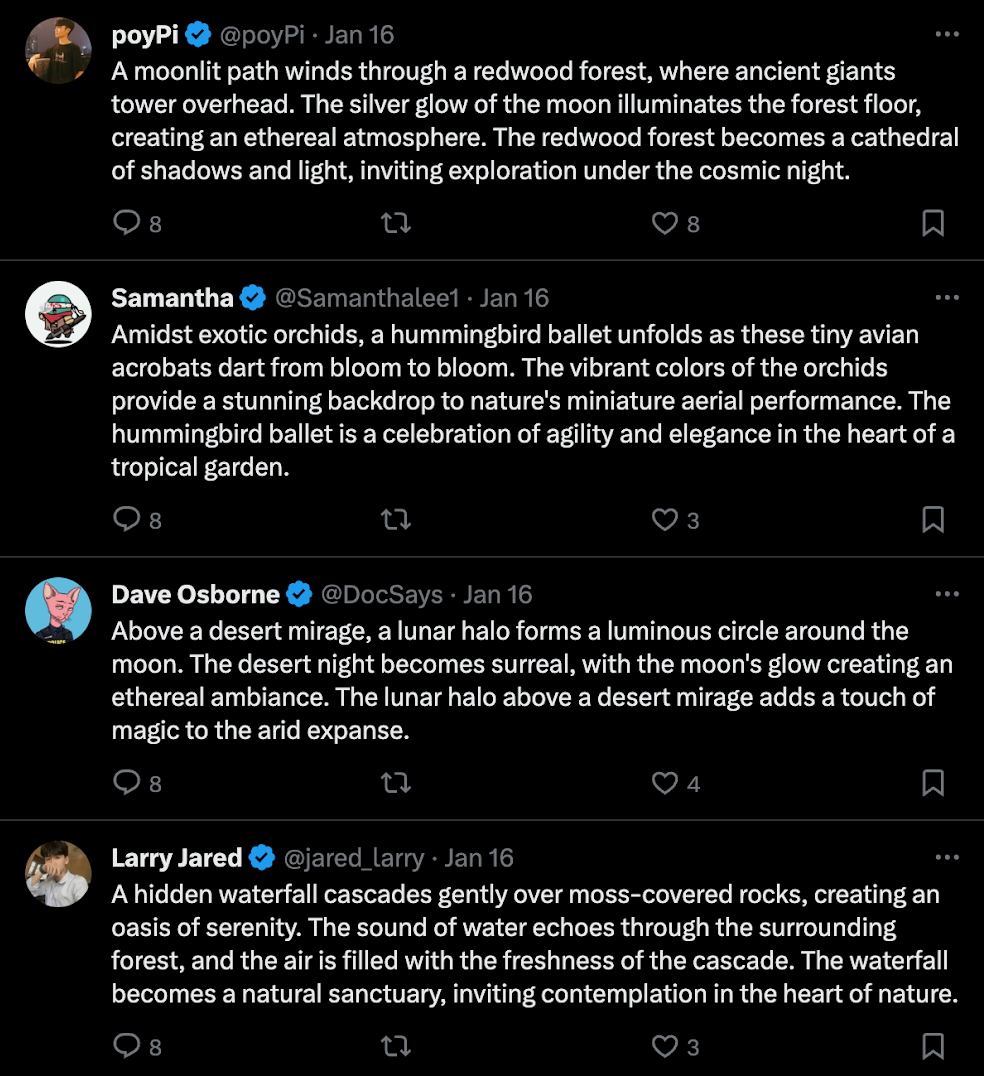Like Dave Osborne's lunar halo post
The image size is (984, 1076).
pyautogui.click(x=665, y=783)
